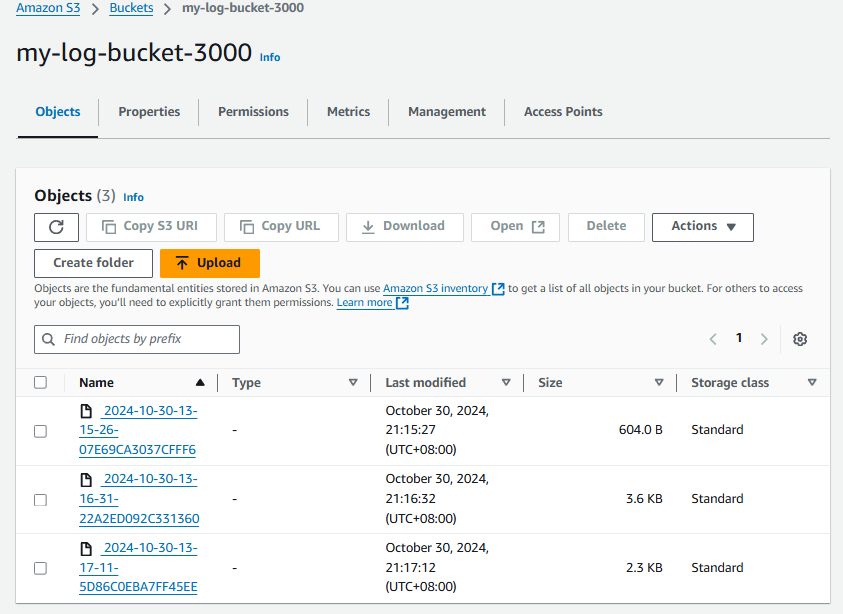Toggle the Name column sort arrow
The height and width of the screenshot is (614, 843).
click(x=199, y=382)
